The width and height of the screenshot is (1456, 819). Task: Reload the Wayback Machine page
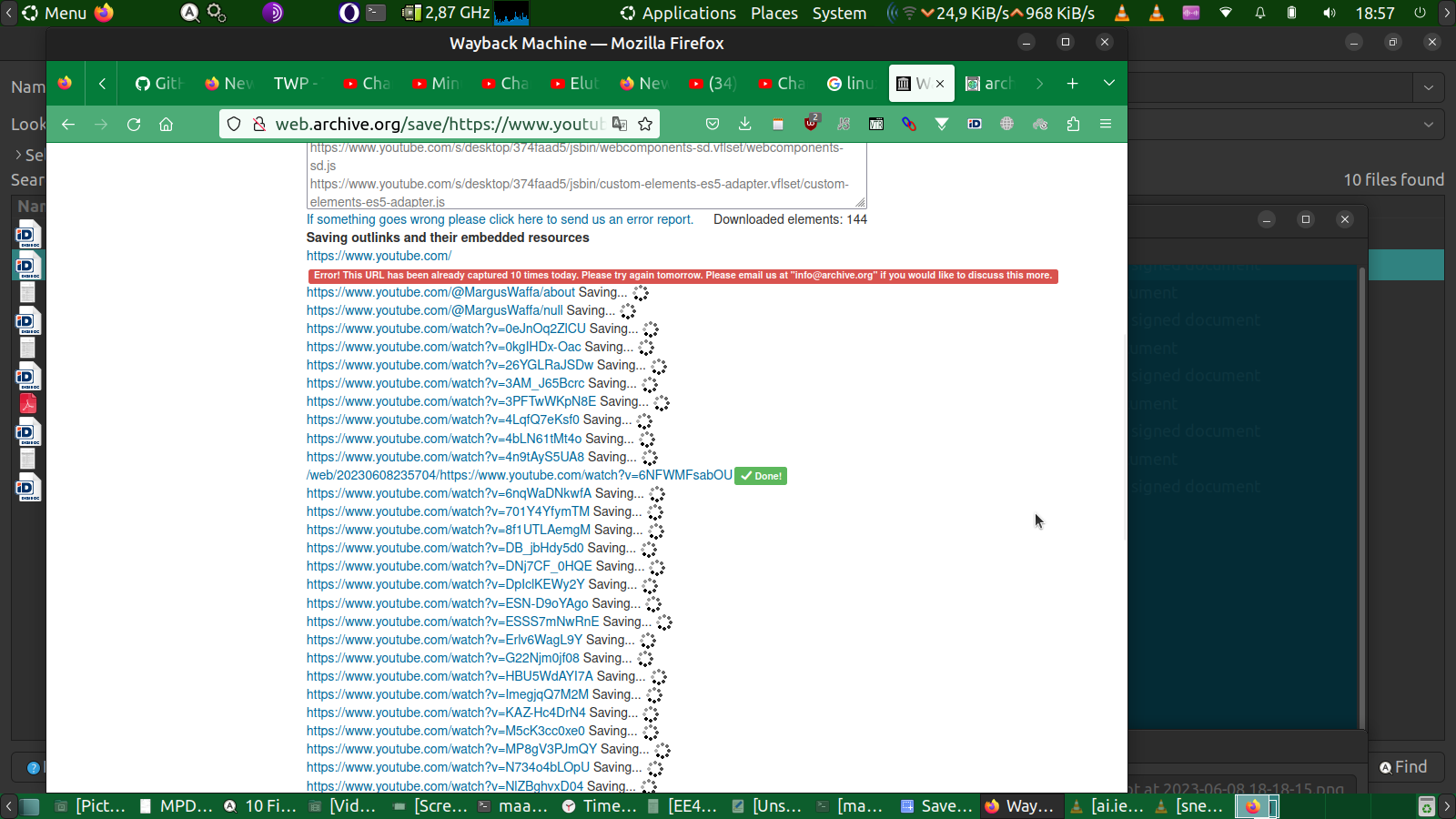[134, 124]
